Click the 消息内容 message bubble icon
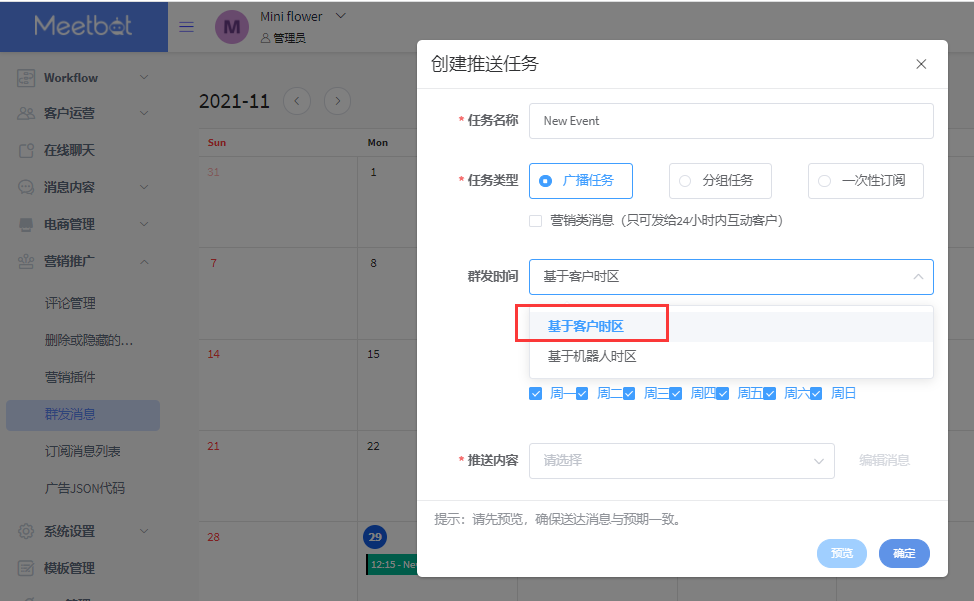 [26, 187]
